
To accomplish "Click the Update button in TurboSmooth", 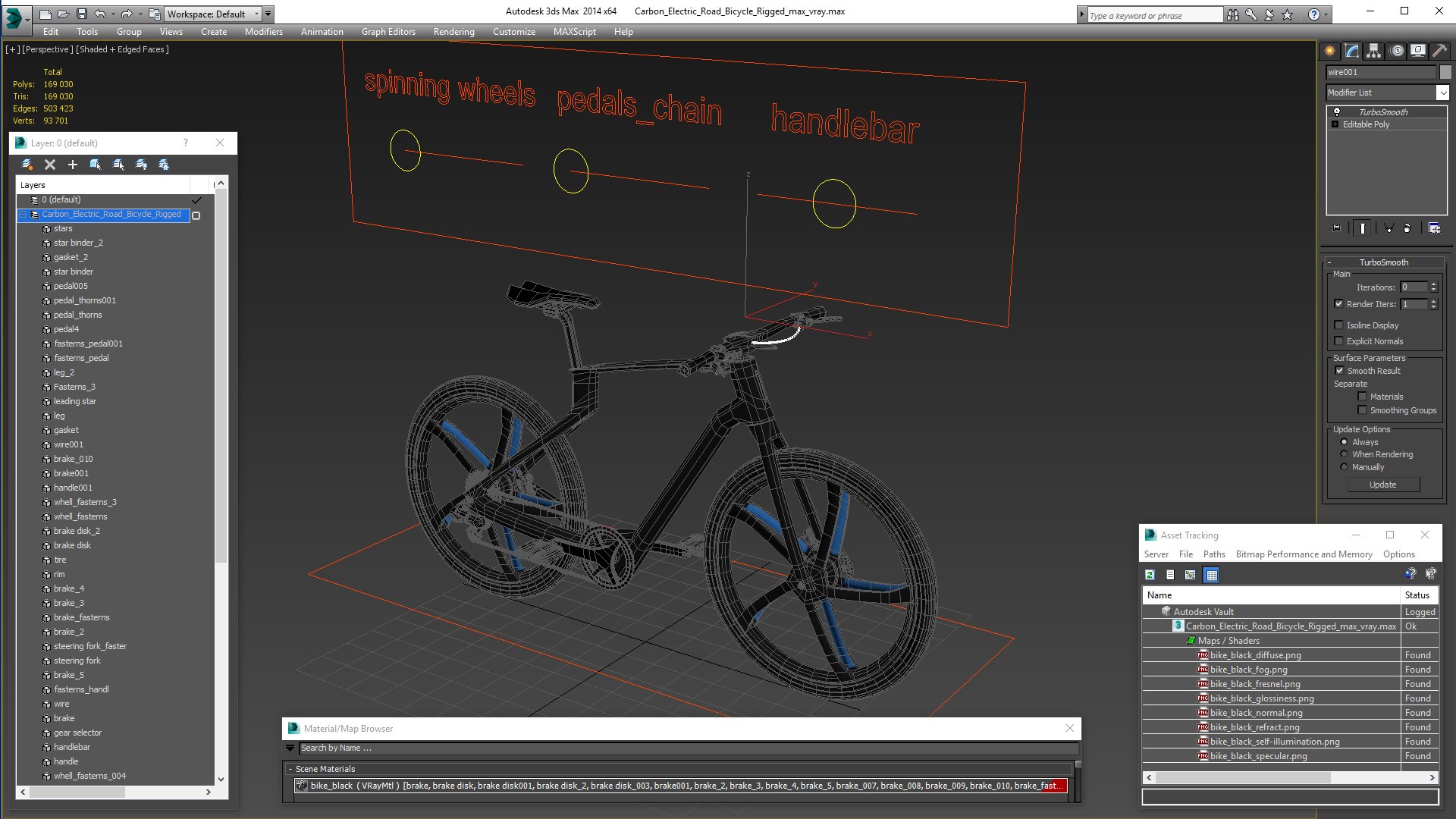I will [x=1382, y=485].
